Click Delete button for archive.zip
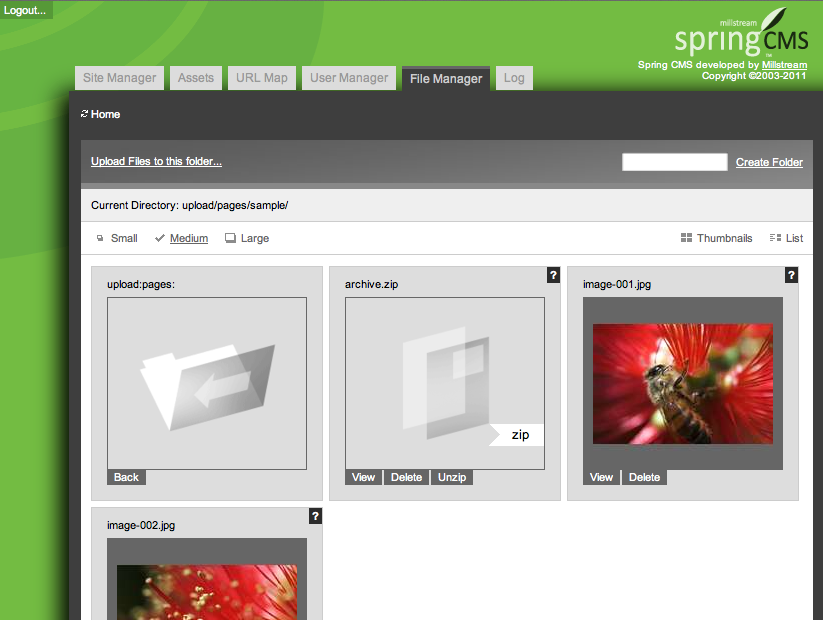Screen dimensions: 823x620 [407, 477]
